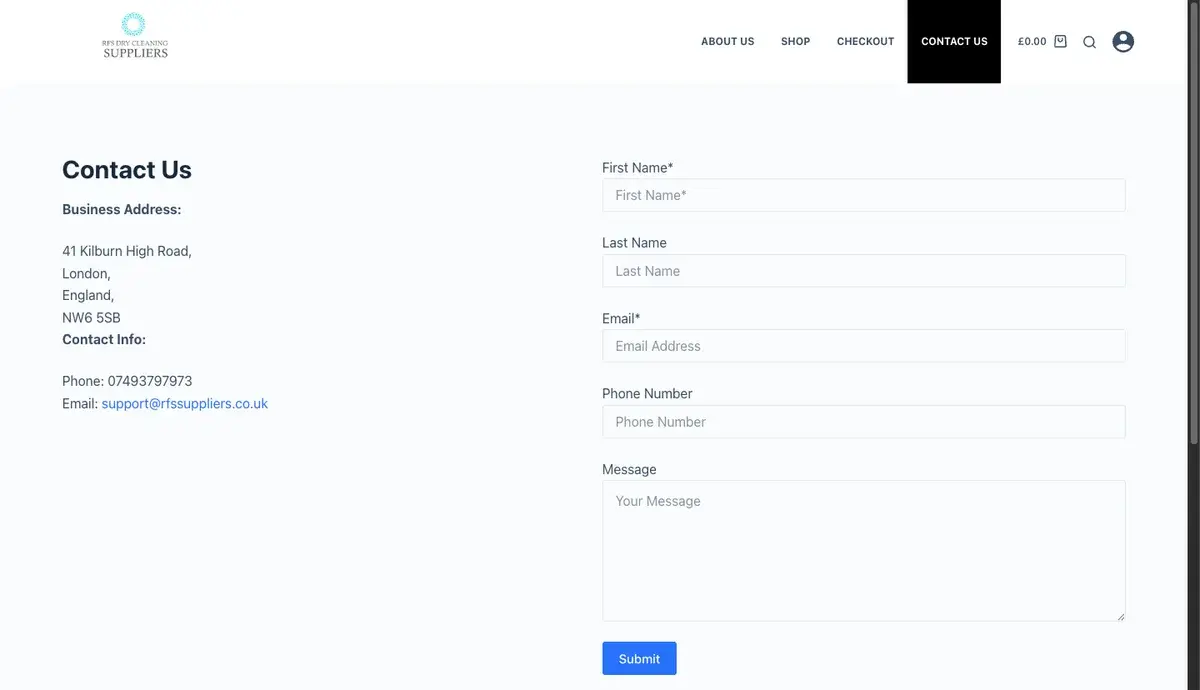Viewport: 1200px width, 690px height.
Task: Click into the Email Address field
Action: click(x=864, y=346)
